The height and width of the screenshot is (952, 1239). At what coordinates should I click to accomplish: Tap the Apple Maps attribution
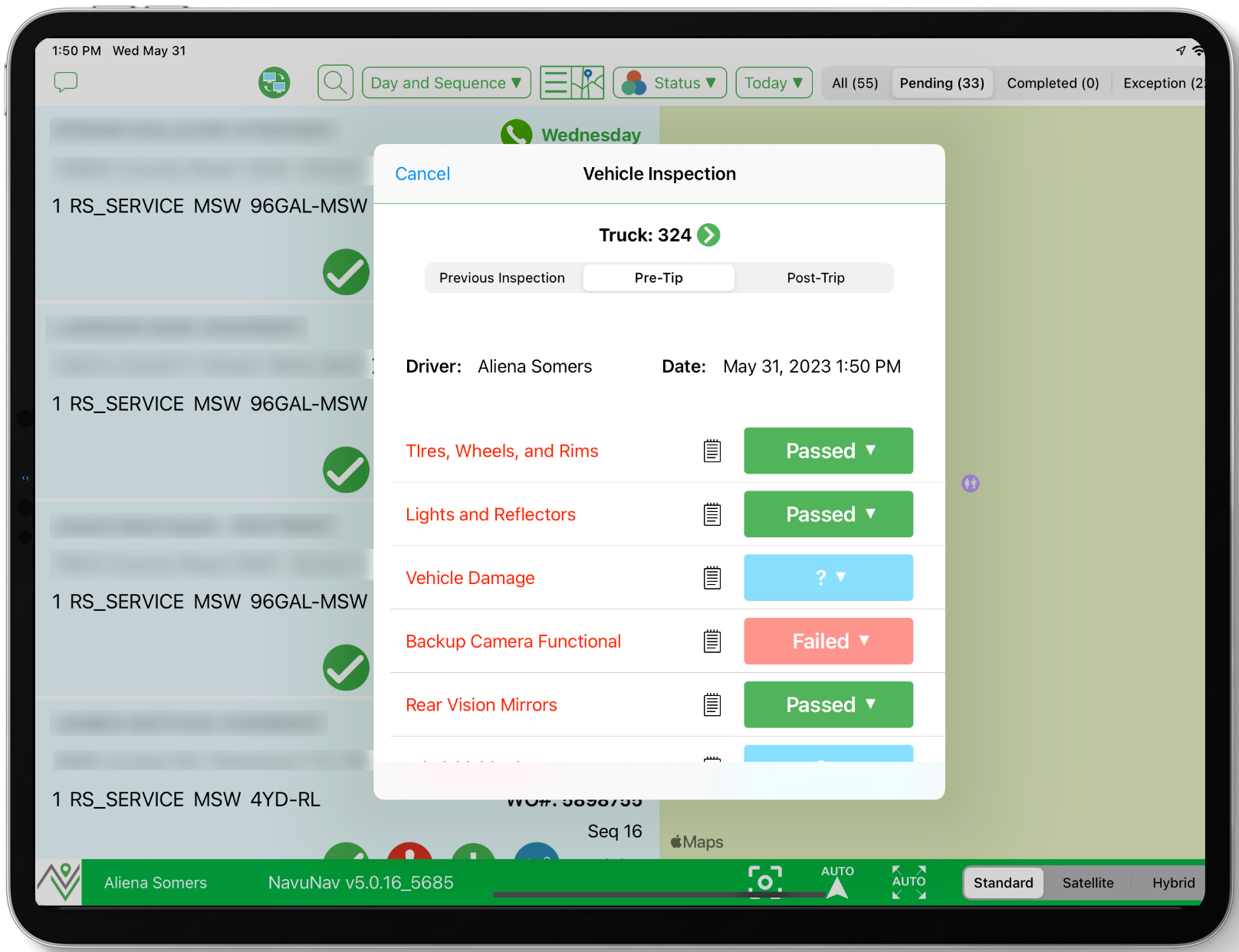(697, 842)
